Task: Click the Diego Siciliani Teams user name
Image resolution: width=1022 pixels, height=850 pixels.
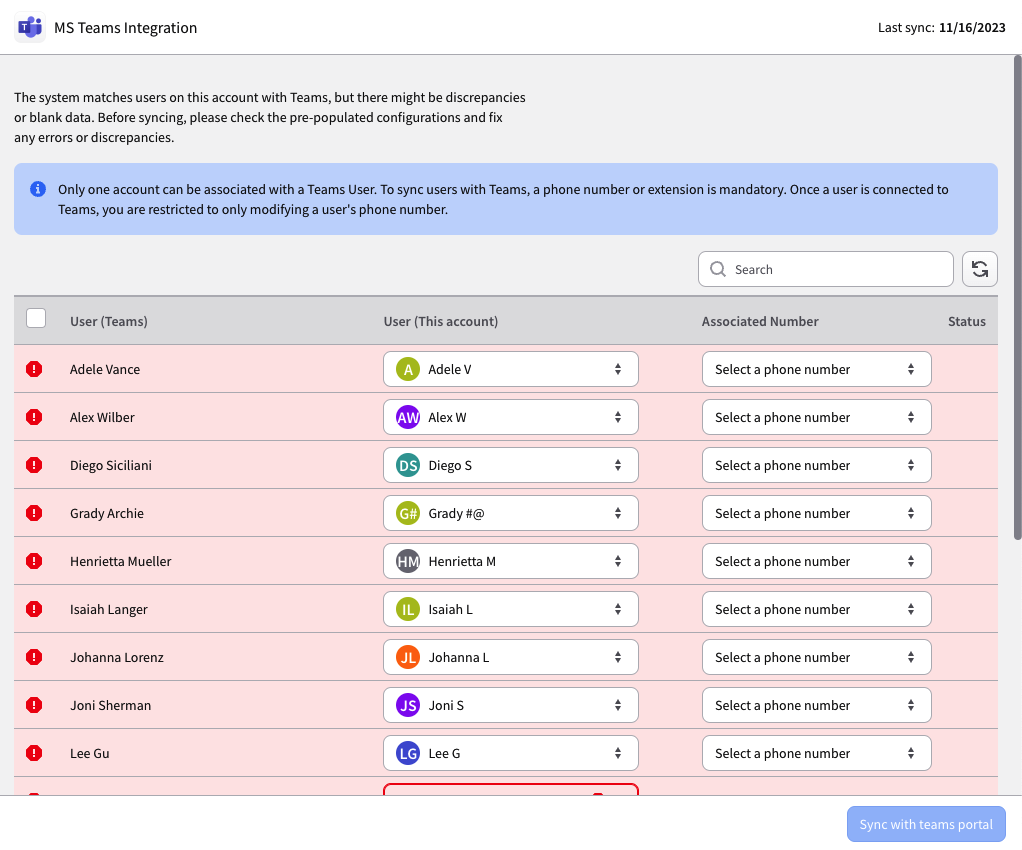Action: coord(111,465)
